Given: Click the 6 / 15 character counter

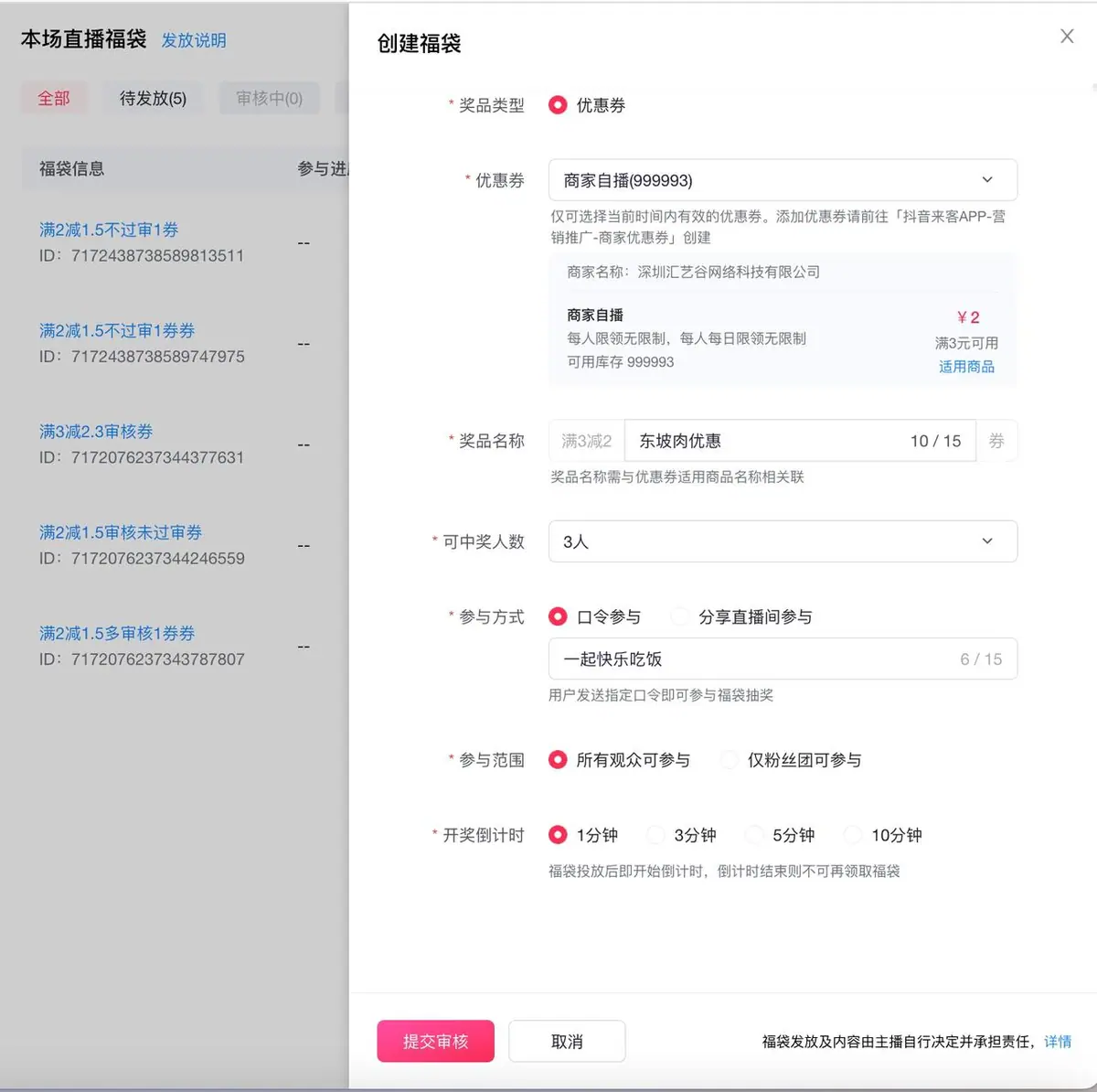Looking at the screenshot, I should tap(981, 658).
